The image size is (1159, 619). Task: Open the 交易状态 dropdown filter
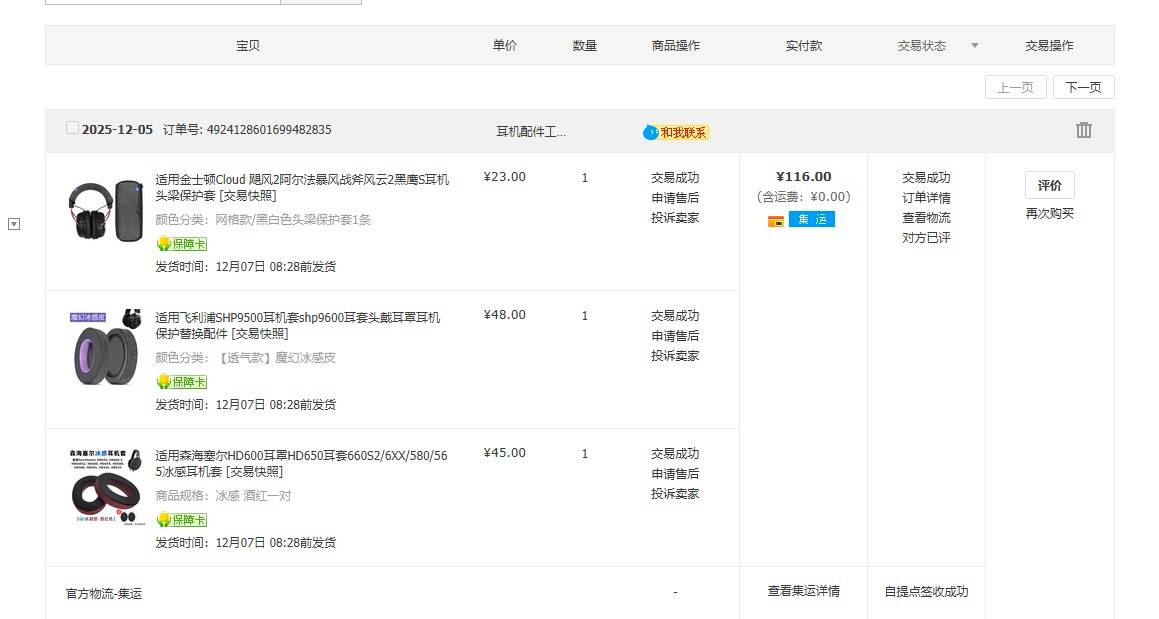tap(975, 46)
